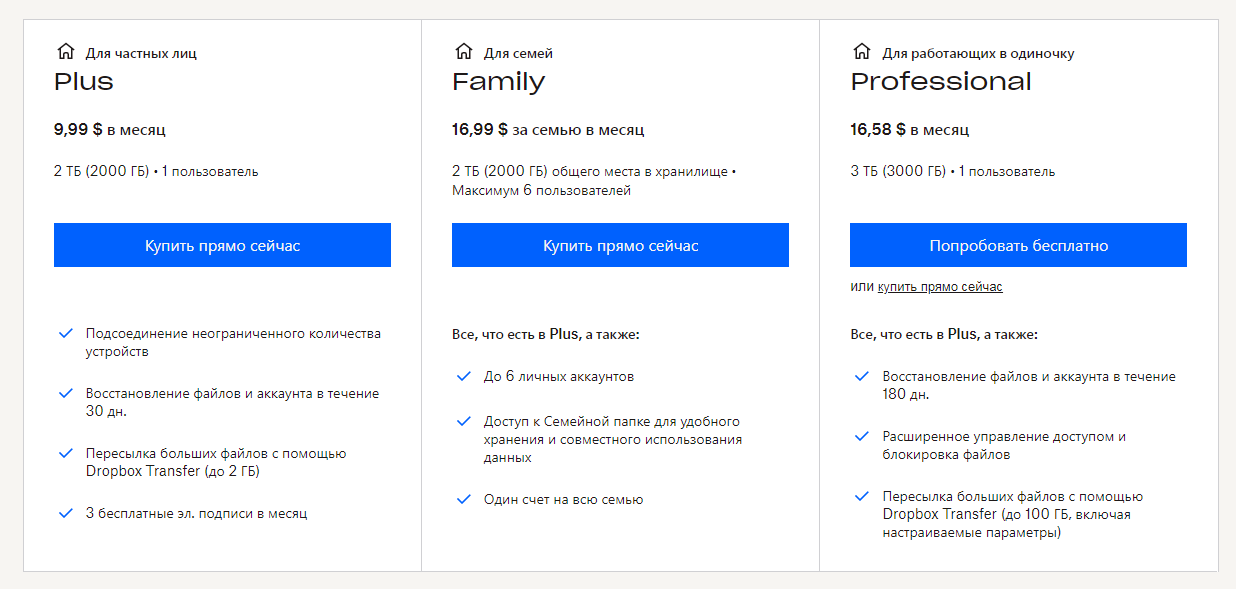
Task: Select the "Plus" plan heading
Action: click(84, 82)
